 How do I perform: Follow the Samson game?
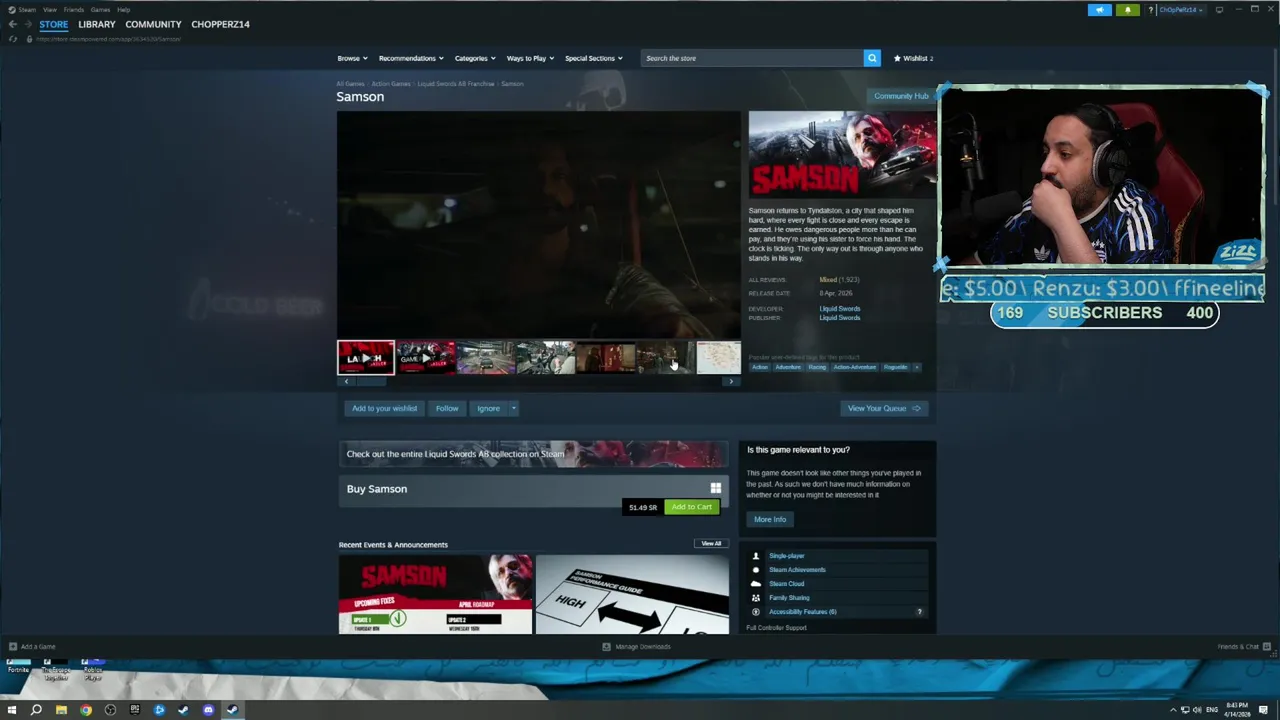pyautogui.click(x=447, y=408)
